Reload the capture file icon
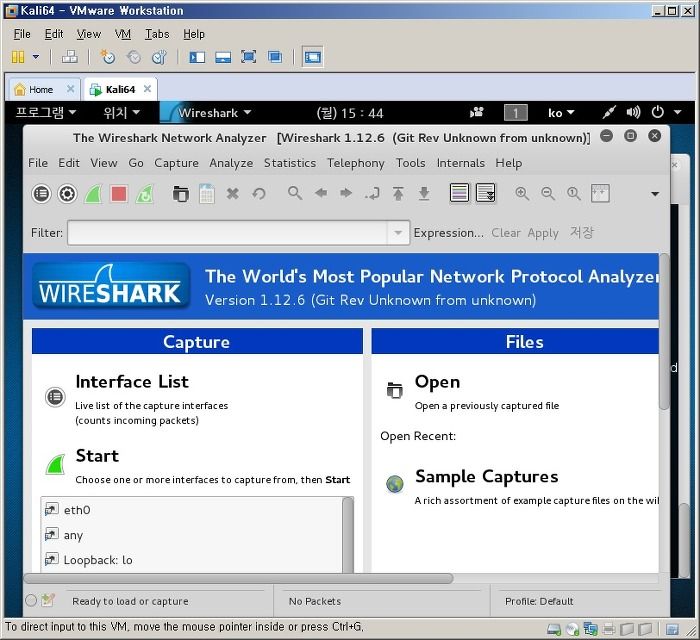 click(x=258, y=194)
